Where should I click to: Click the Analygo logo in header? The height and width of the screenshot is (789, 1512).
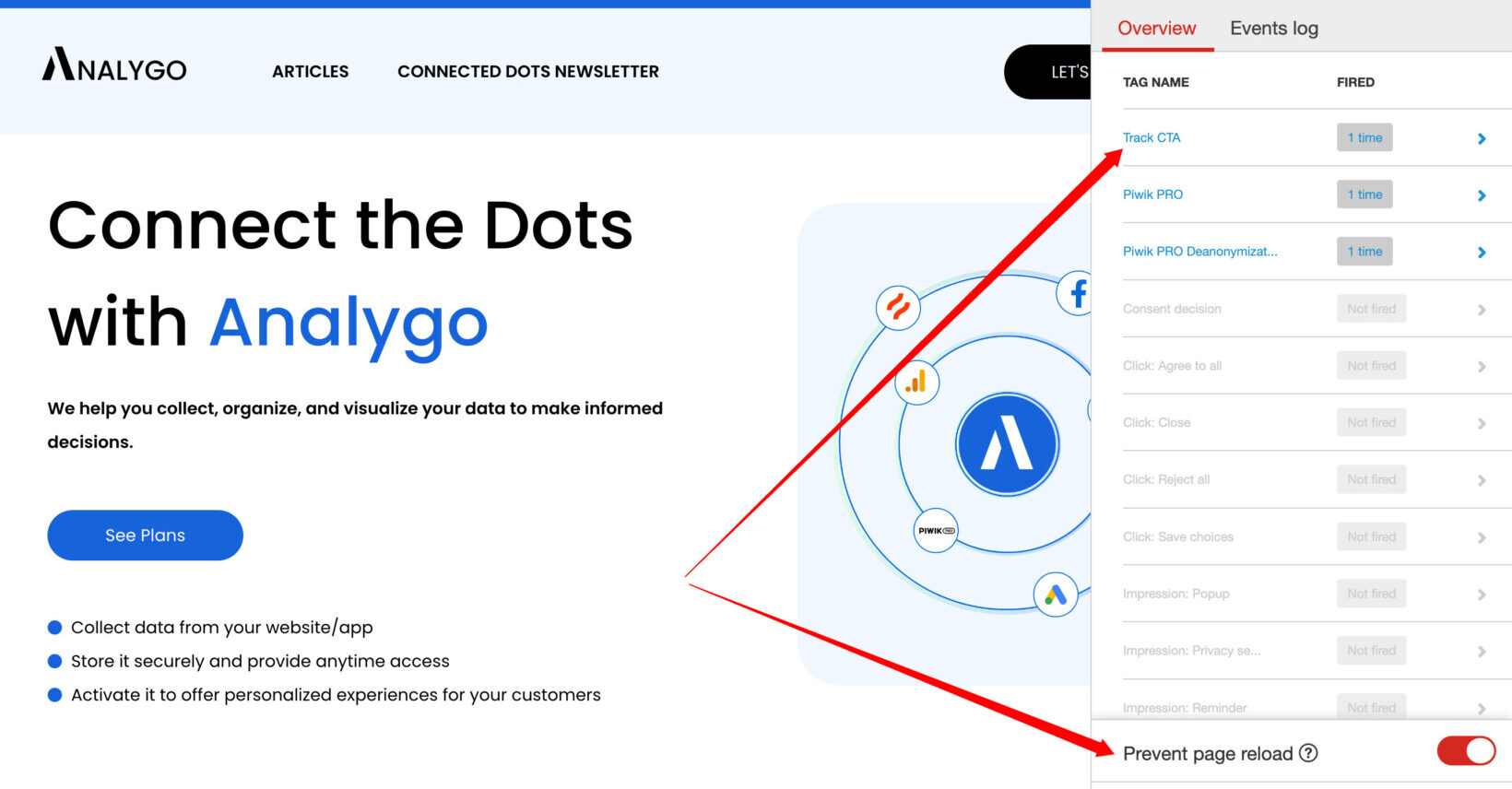114,66
